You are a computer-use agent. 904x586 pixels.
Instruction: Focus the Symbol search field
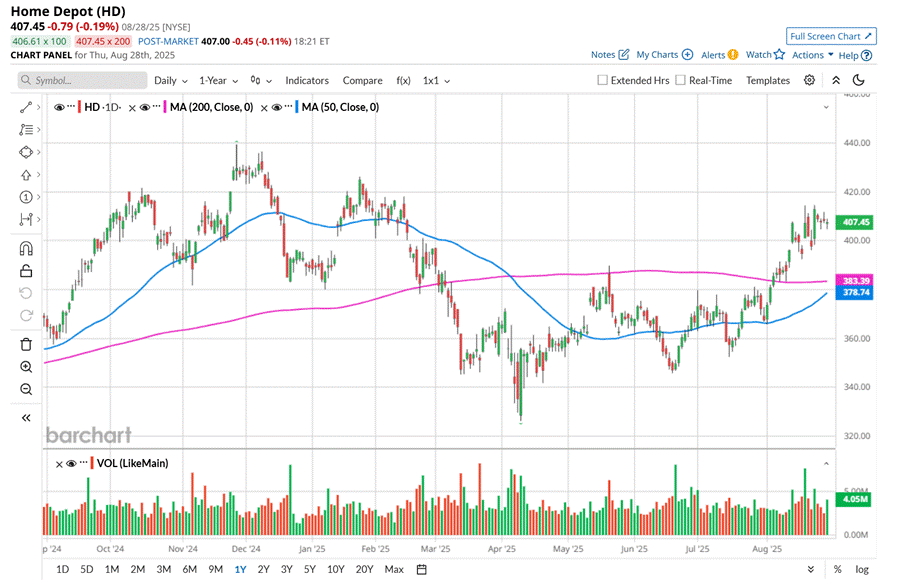pyautogui.click(x=82, y=80)
